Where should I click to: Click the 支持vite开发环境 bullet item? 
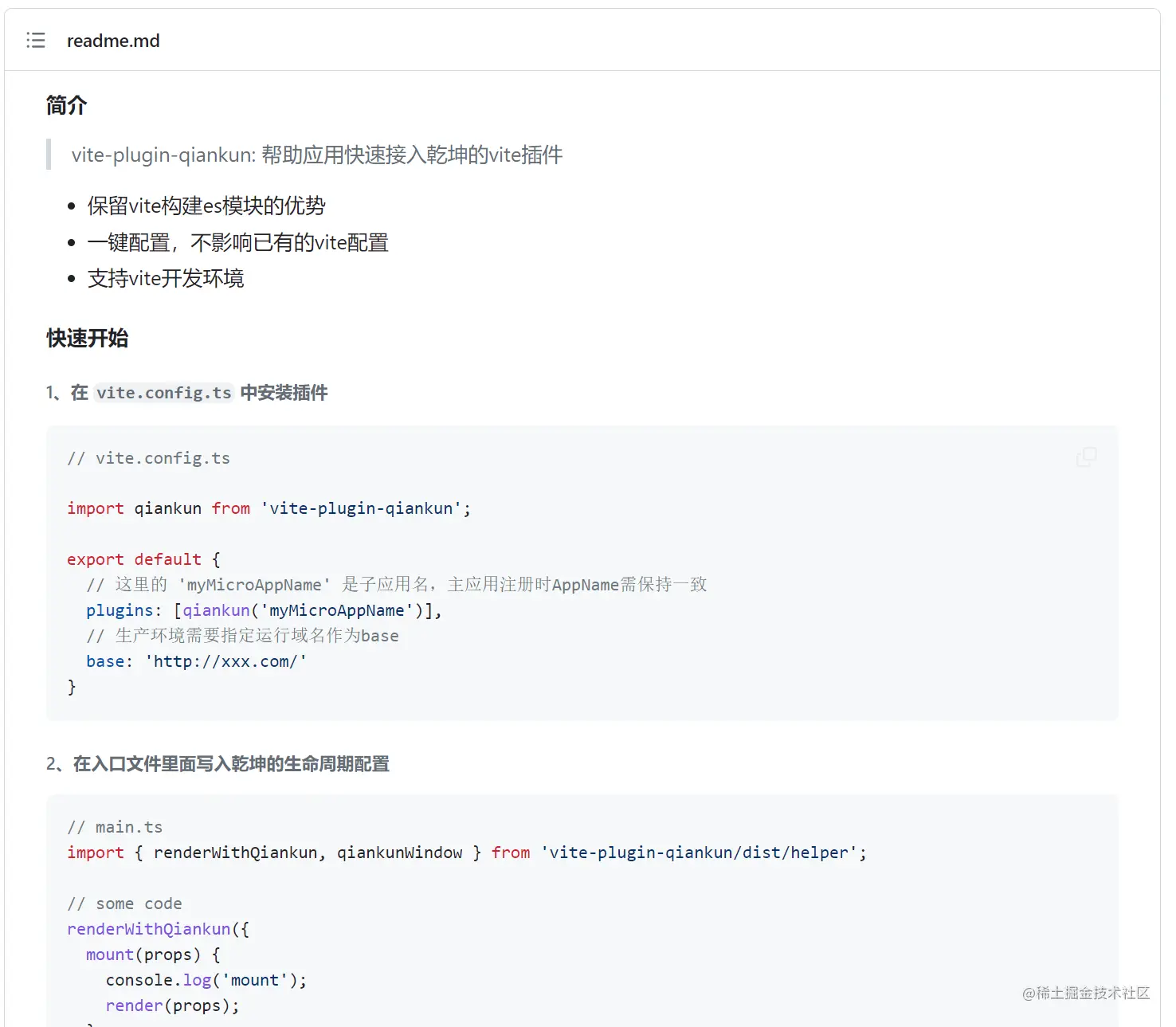[x=165, y=278]
